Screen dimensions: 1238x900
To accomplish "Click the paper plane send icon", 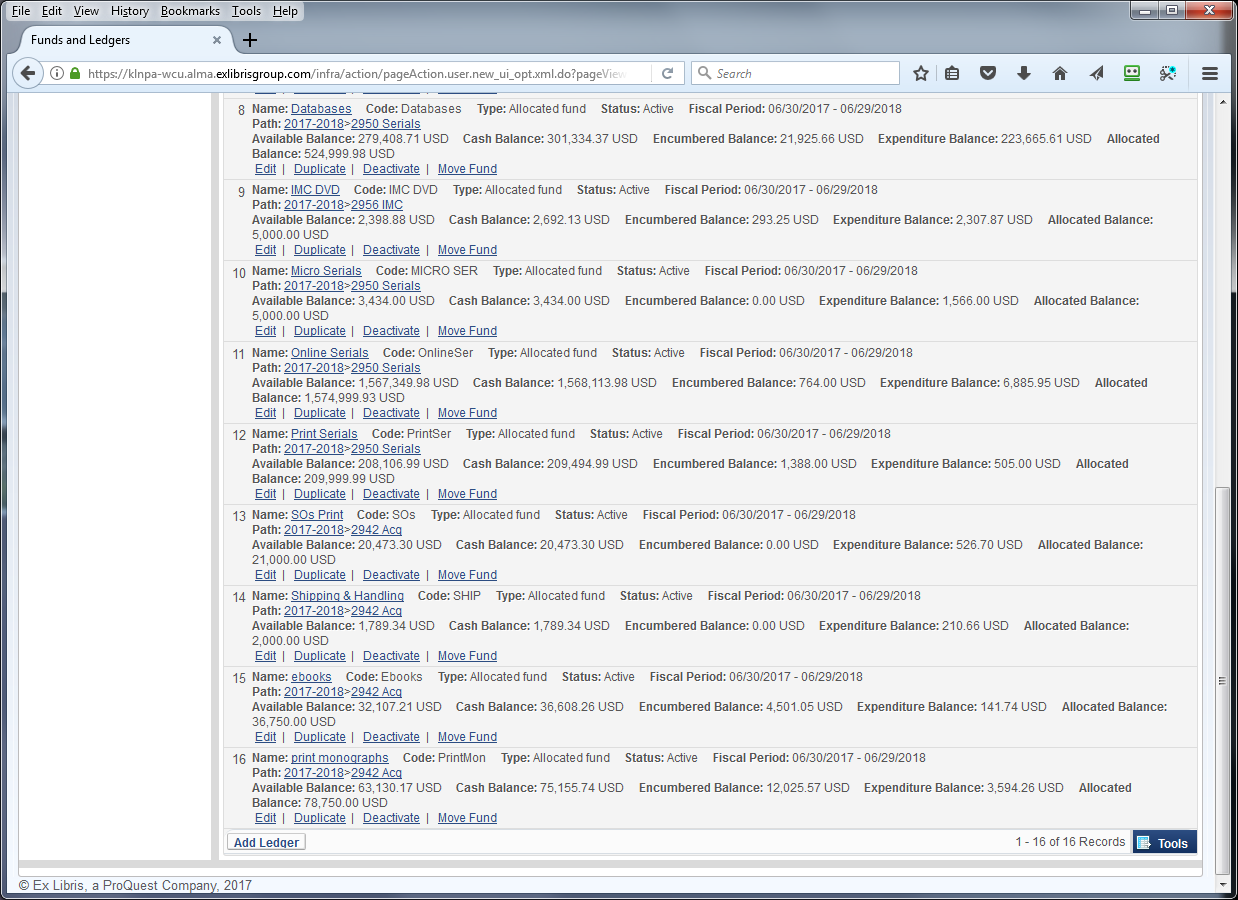I will (1096, 73).
